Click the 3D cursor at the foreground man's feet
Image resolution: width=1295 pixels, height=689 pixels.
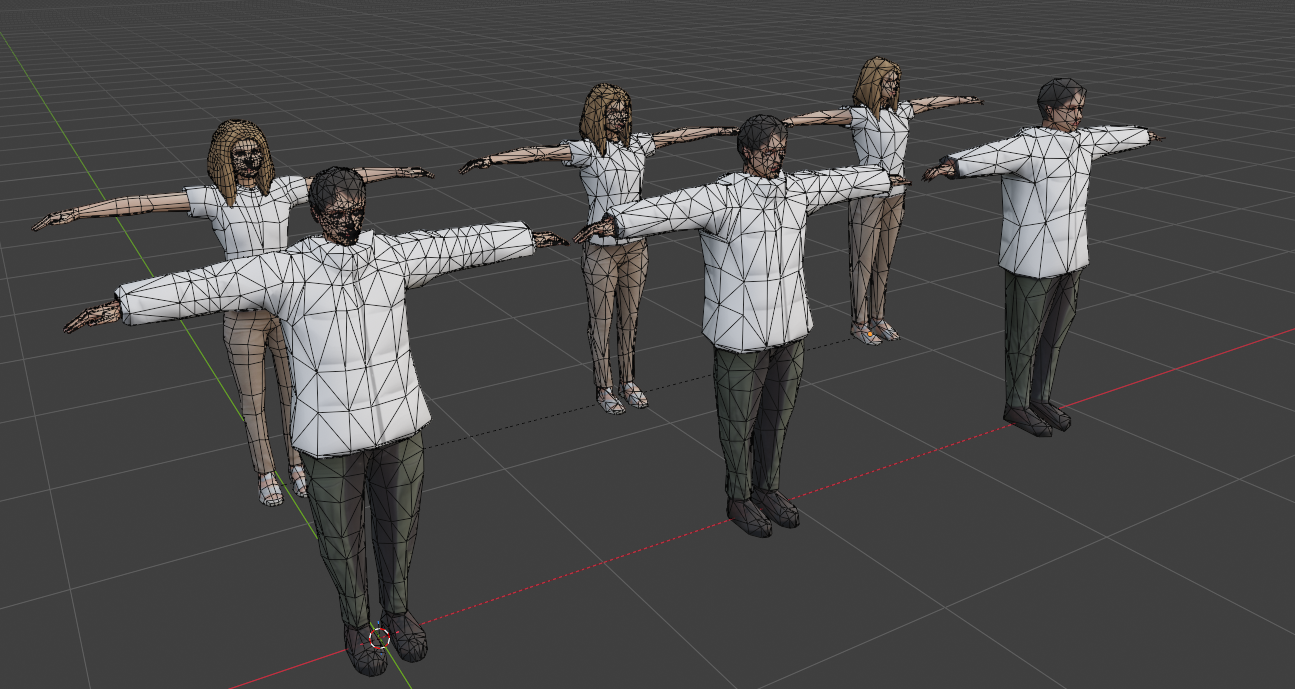click(x=379, y=638)
